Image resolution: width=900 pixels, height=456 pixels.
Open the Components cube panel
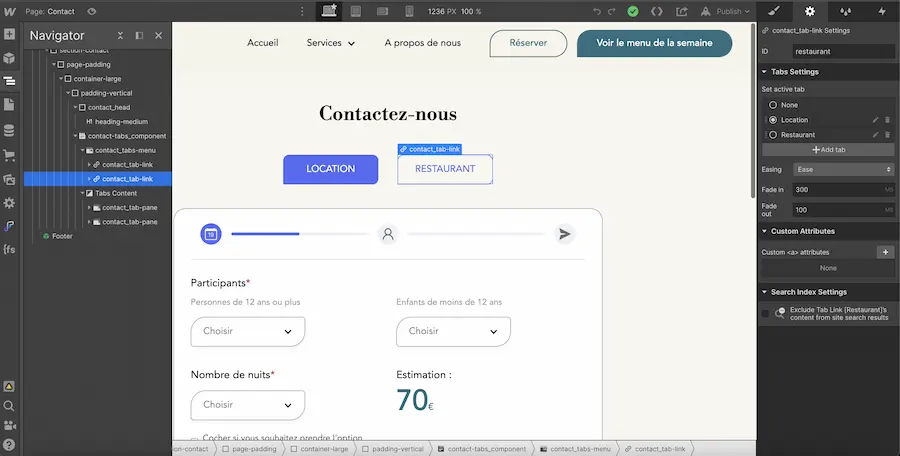click(9, 58)
